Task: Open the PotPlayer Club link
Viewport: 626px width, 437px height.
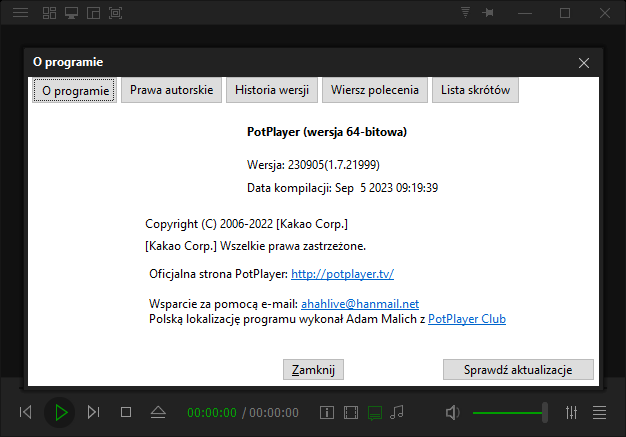Action: [x=467, y=319]
